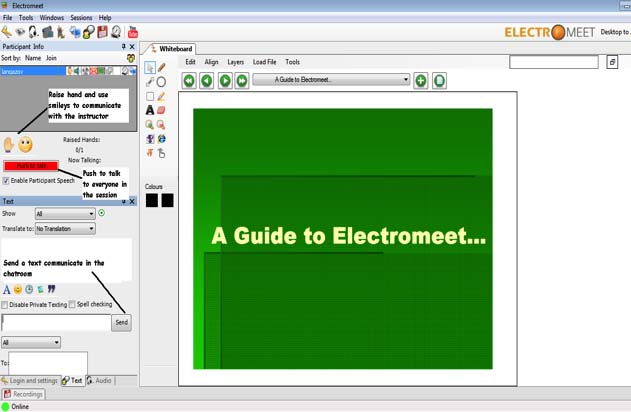The width and height of the screenshot is (631, 412).
Task: Open the video camera tool in main toolbar
Action: pyautogui.click(x=47, y=32)
